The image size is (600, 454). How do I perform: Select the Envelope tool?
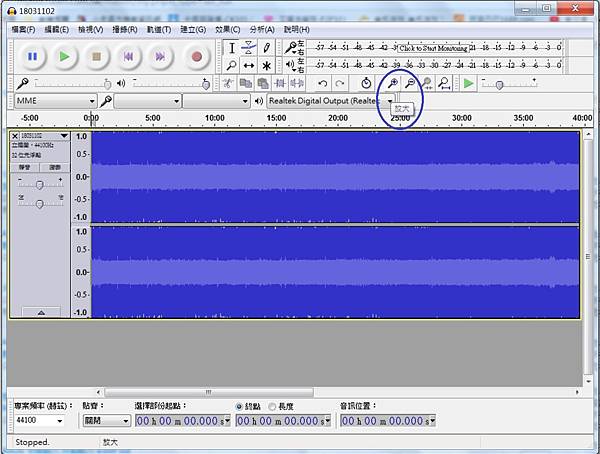pos(249,48)
